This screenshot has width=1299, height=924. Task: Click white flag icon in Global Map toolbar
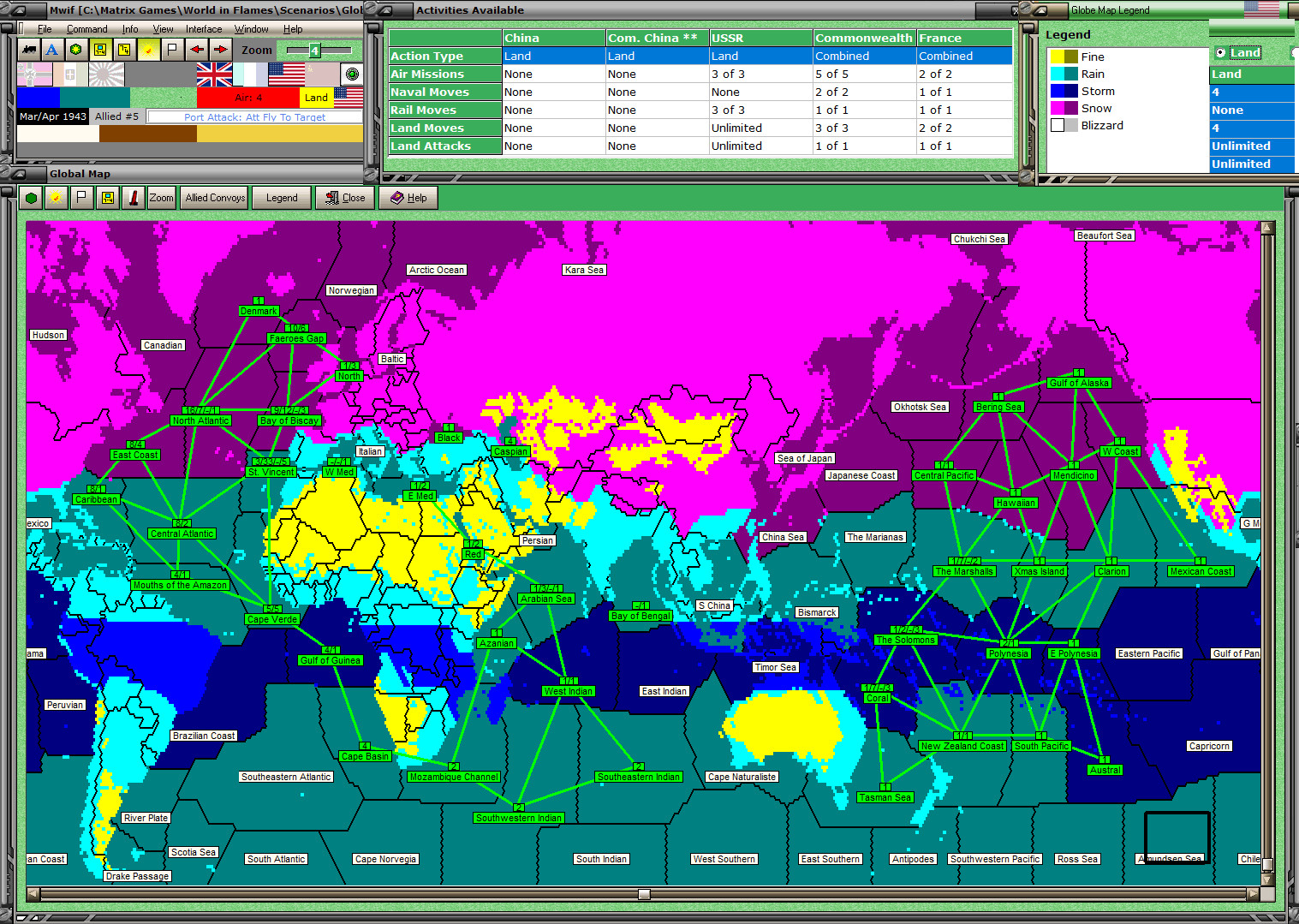(81, 198)
